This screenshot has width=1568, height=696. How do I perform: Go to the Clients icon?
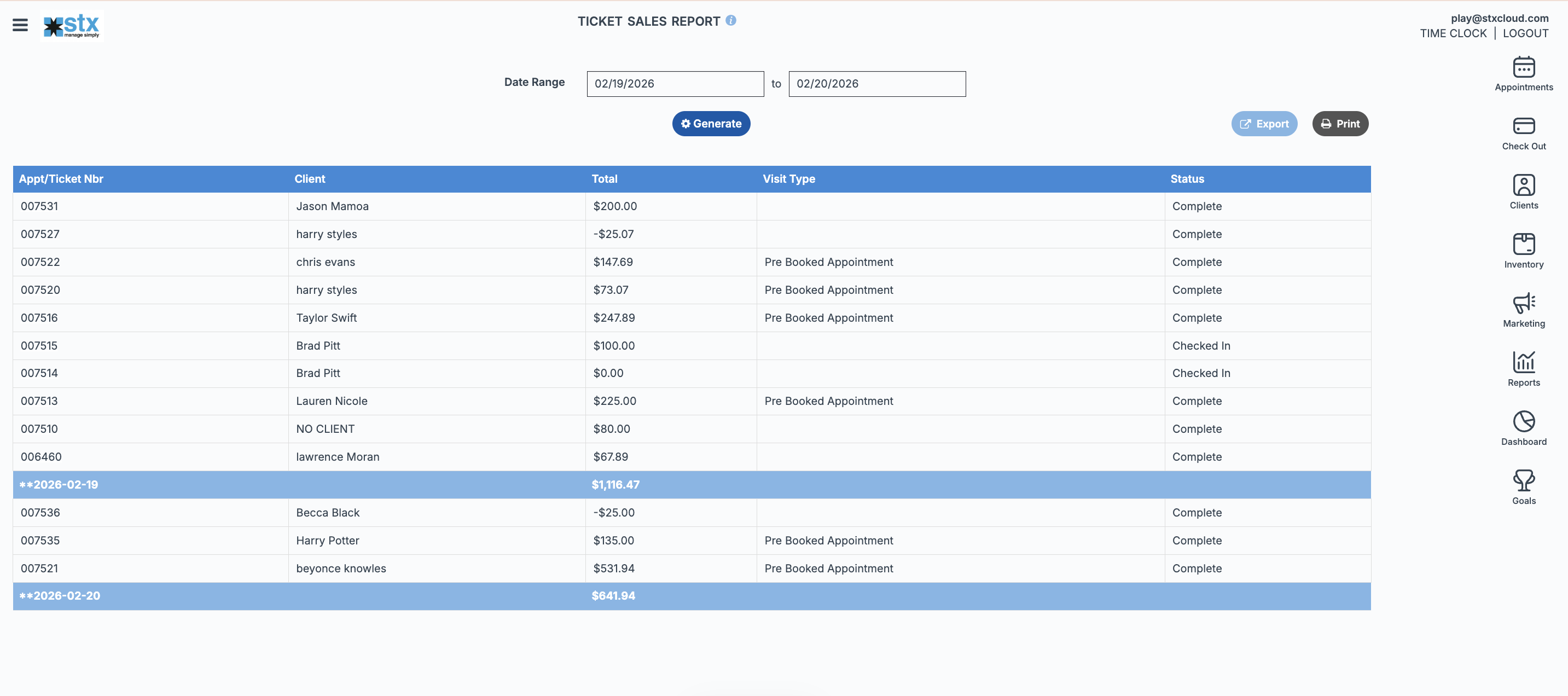[1523, 185]
